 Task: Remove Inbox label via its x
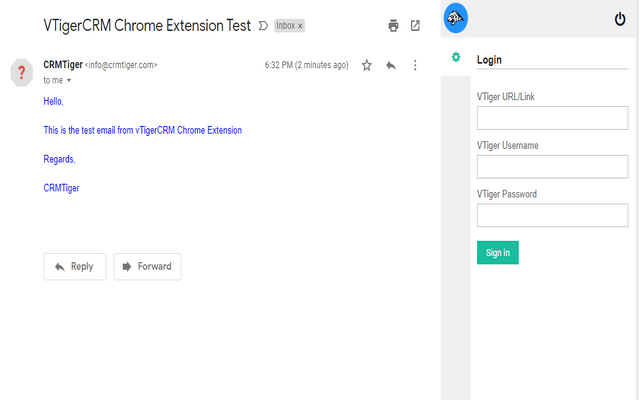tap(300, 26)
